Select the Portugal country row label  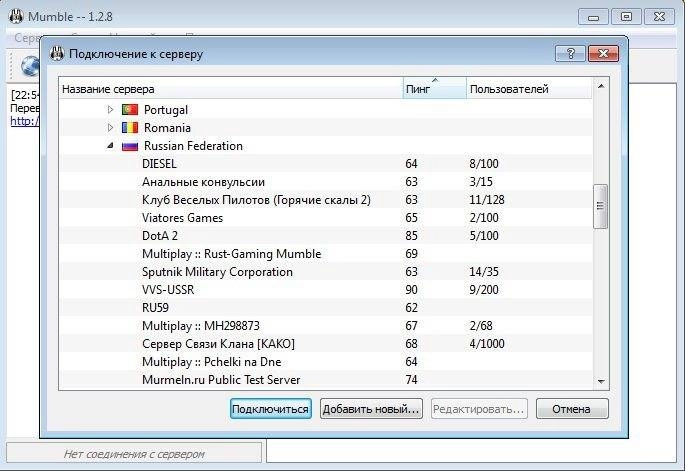tap(166, 110)
